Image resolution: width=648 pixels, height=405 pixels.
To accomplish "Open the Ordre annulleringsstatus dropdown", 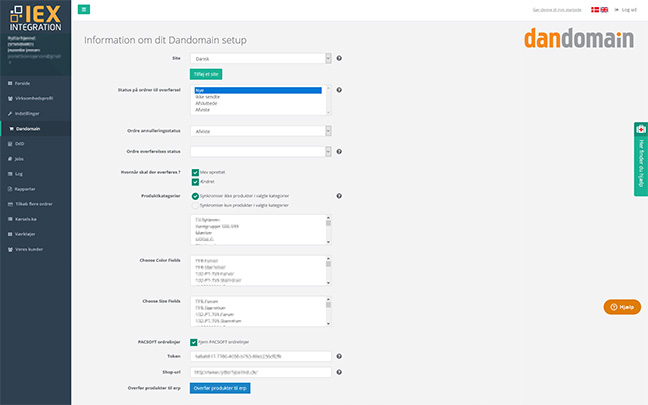I will (x=261, y=131).
